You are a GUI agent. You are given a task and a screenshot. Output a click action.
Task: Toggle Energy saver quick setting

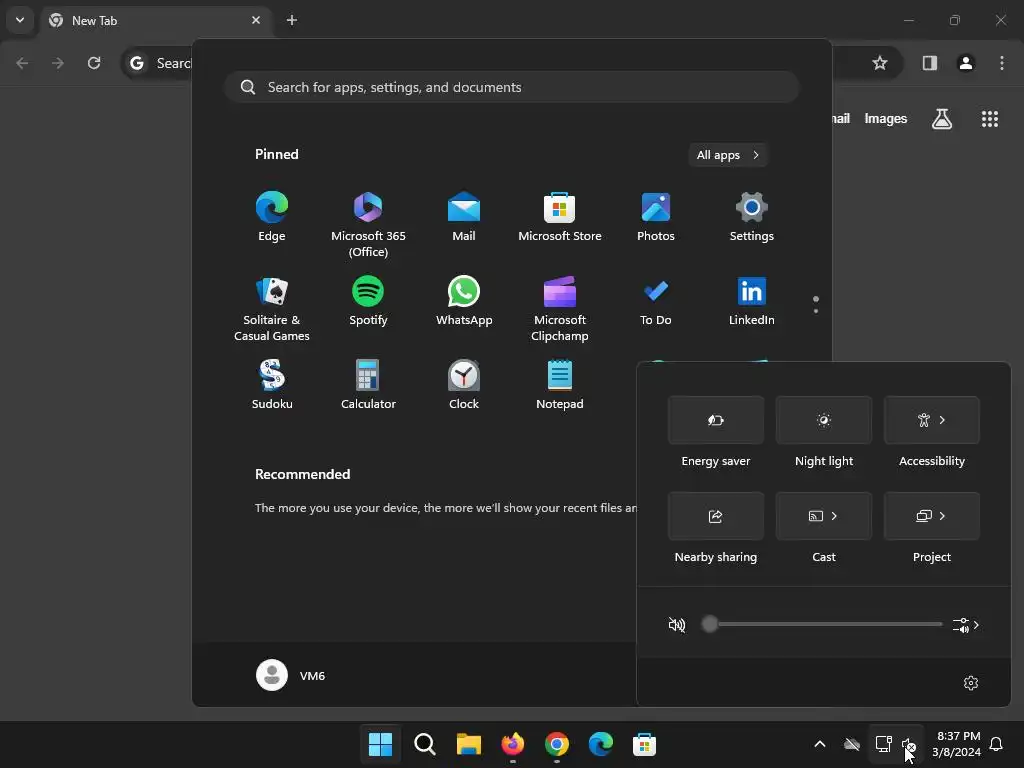click(716, 420)
